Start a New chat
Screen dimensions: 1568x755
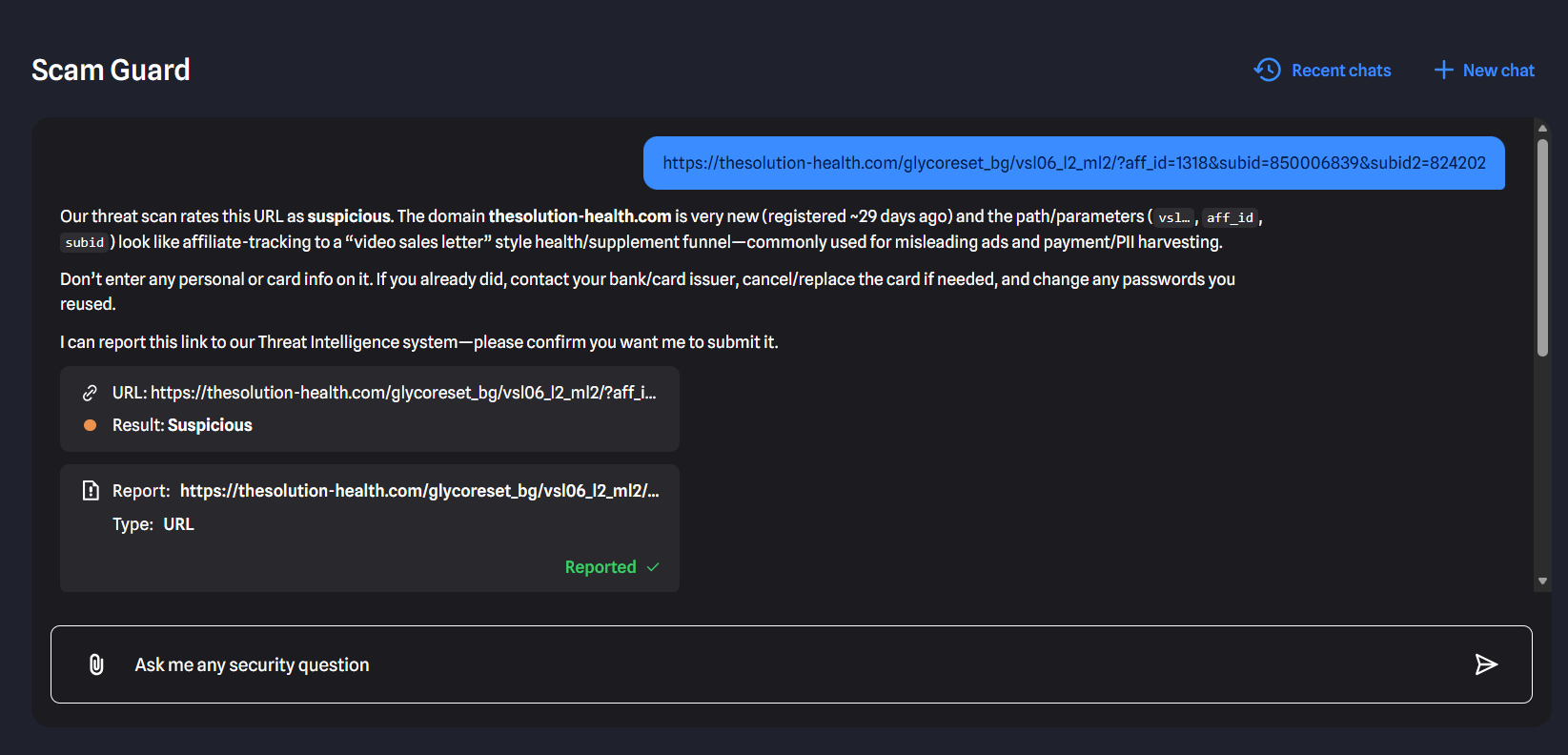point(1484,70)
